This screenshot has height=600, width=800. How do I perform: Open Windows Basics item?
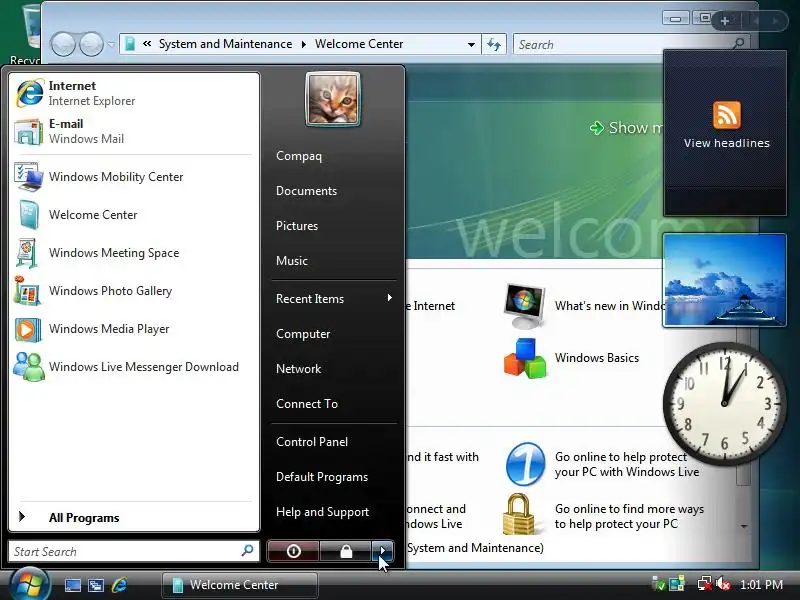point(571,358)
